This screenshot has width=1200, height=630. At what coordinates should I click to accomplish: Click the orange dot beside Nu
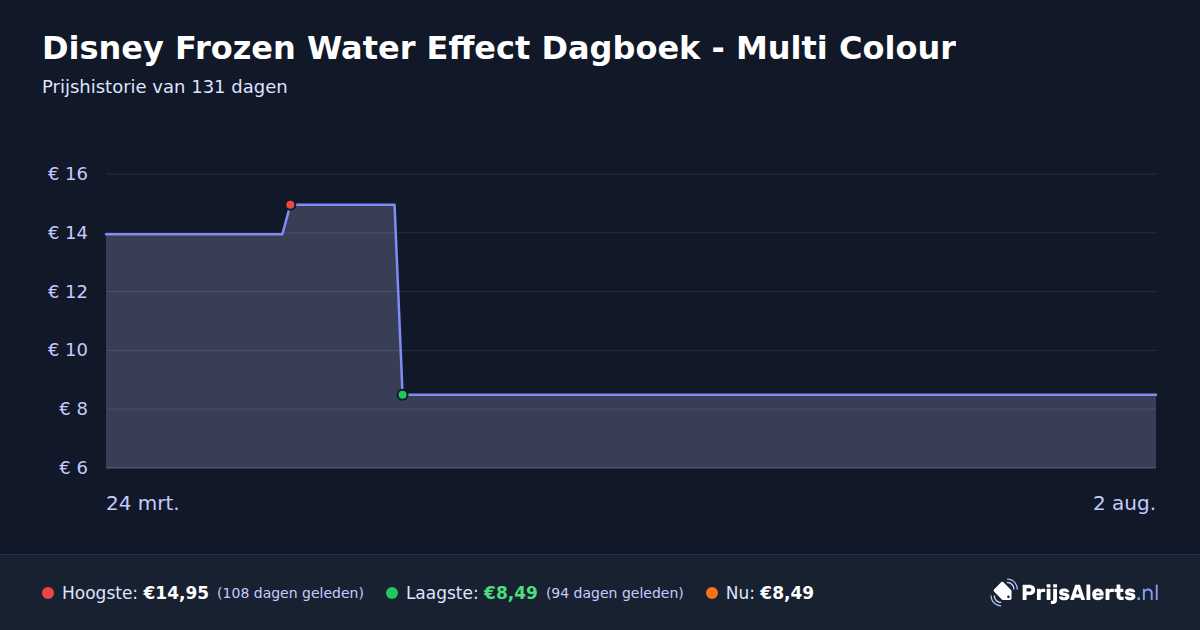[712, 593]
